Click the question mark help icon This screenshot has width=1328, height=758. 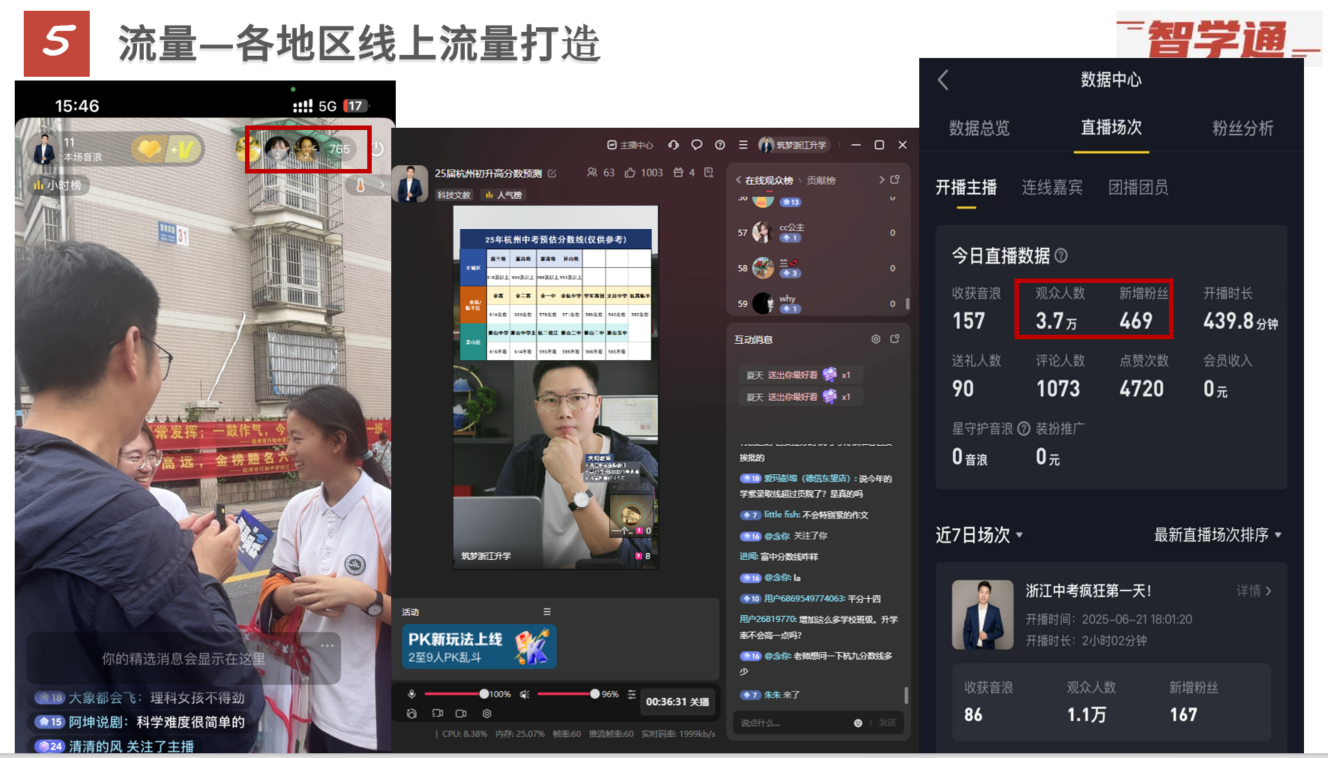(x=720, y=145)
